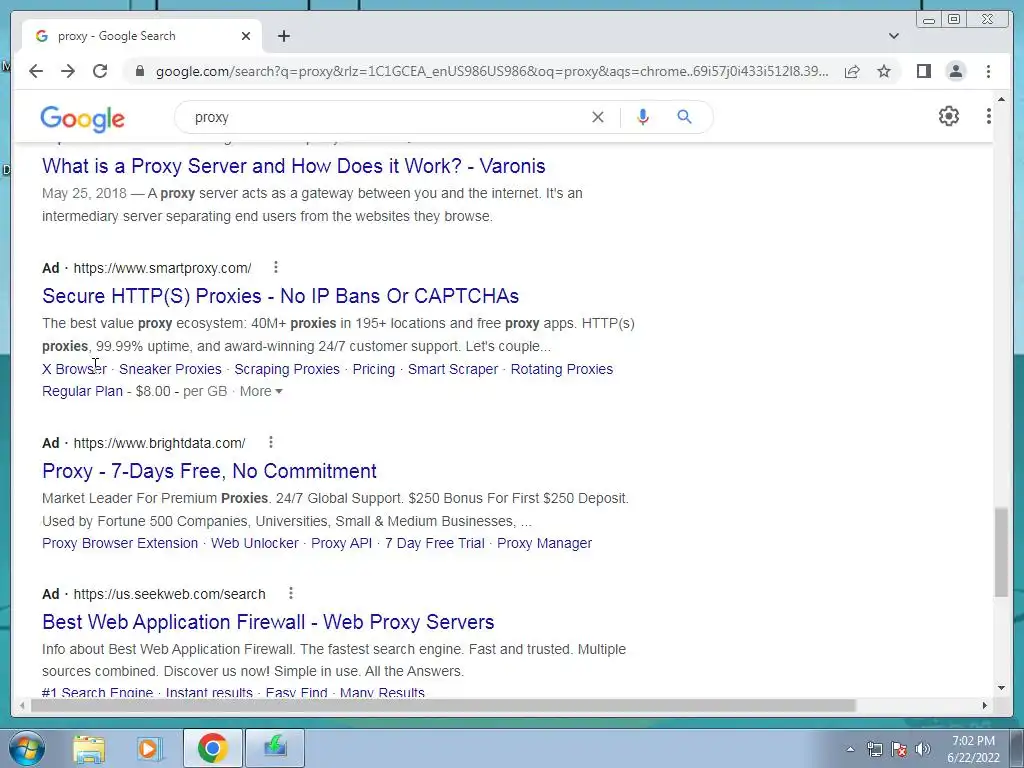This screenshot has height=768, width=1024.
Task: Click the https://www.smartproxy.com/ ad URL
Action: (162, 268)
